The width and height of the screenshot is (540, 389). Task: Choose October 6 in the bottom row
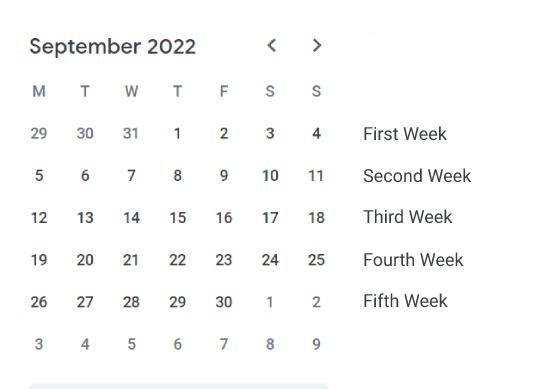(177, 344)
